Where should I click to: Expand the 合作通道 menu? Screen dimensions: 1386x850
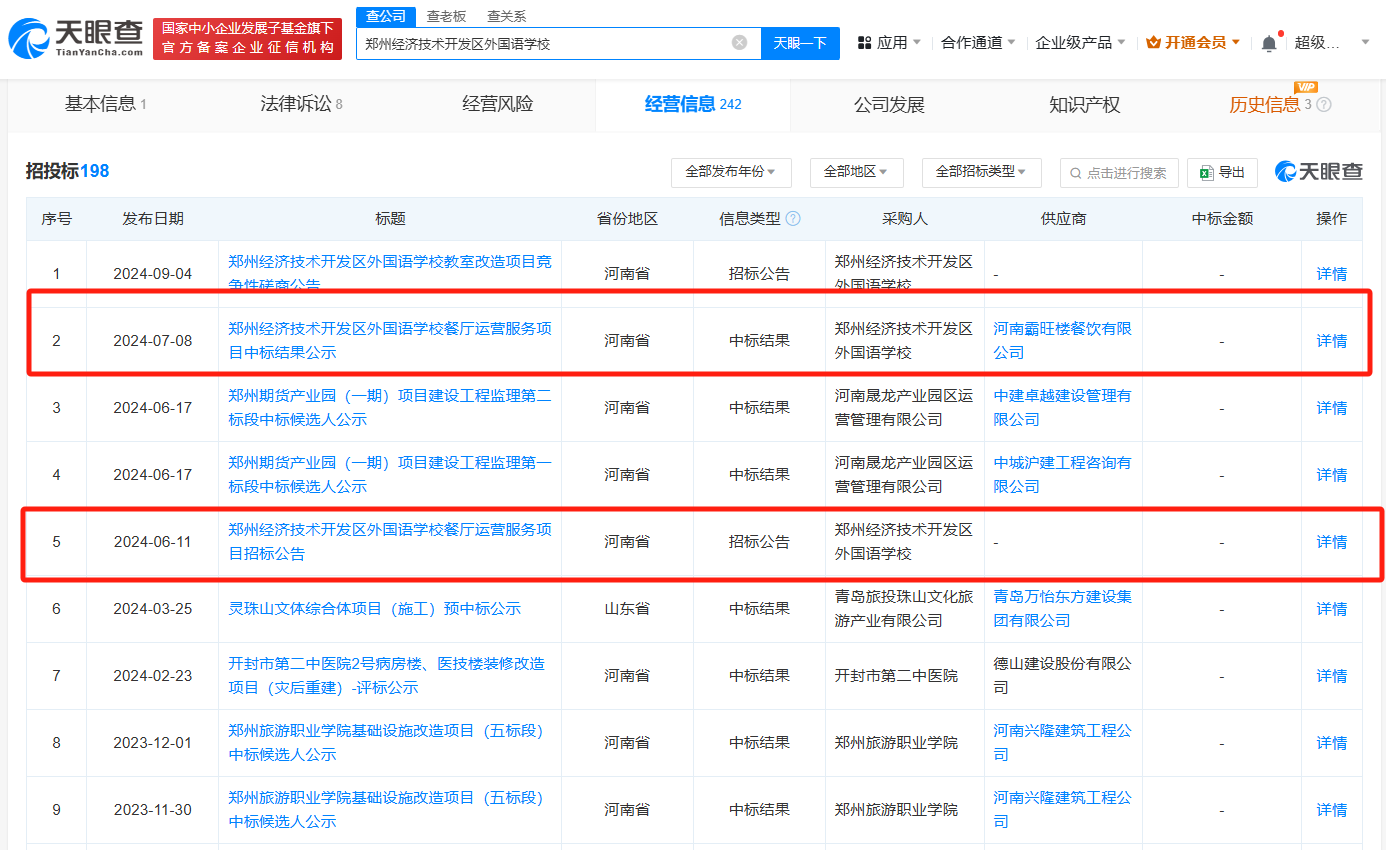(x=978, y=42)
